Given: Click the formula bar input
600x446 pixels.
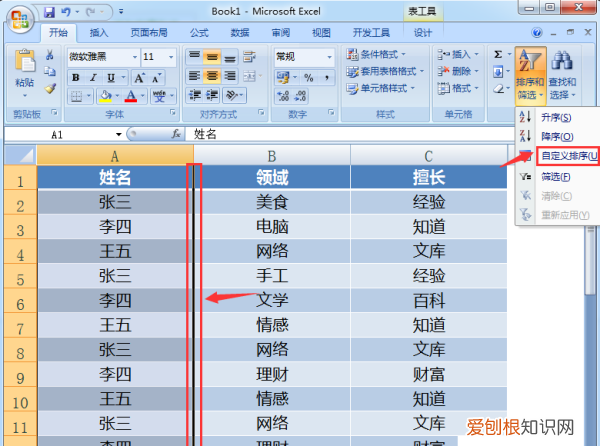Looking at the screenshot, I should [350, 134].
